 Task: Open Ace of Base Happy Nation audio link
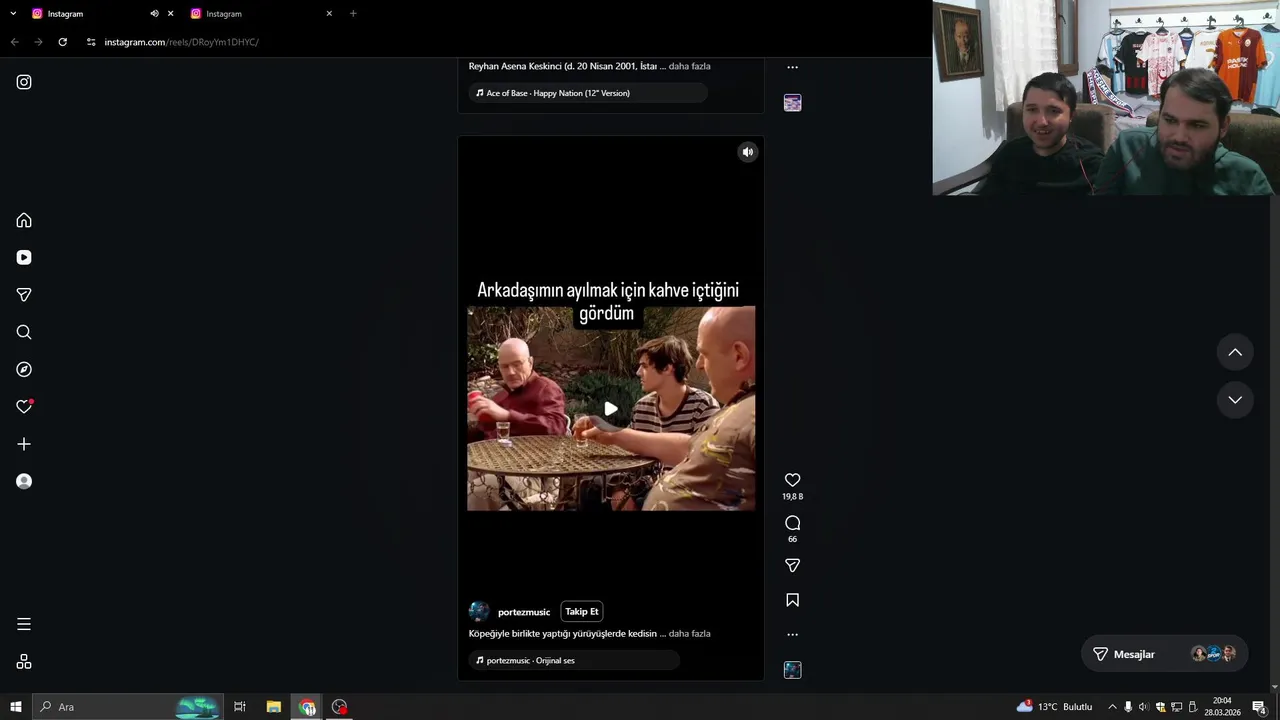pyautogui.click(x=588, y=93)
